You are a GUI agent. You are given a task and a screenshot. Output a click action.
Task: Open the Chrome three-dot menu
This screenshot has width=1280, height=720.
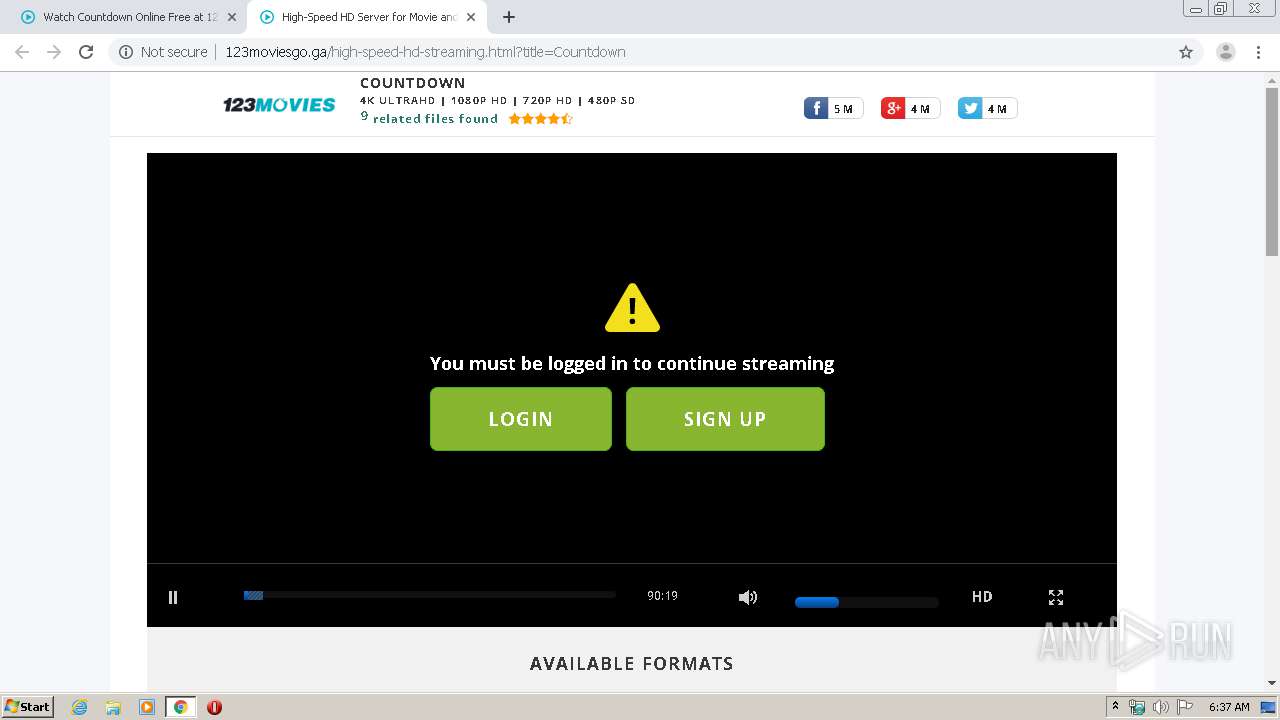tap(1258, 52)
